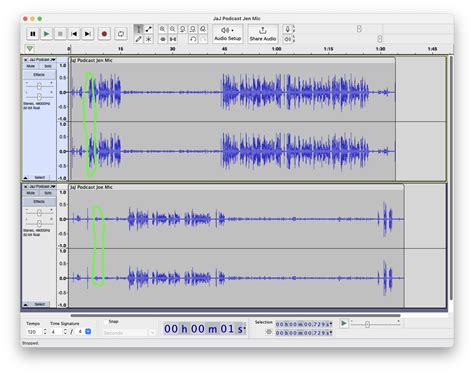This screenshot has height=374, width=474.
Task: Adjust the playback level slider in meter toolbar
Action: (x=380, y=39)
